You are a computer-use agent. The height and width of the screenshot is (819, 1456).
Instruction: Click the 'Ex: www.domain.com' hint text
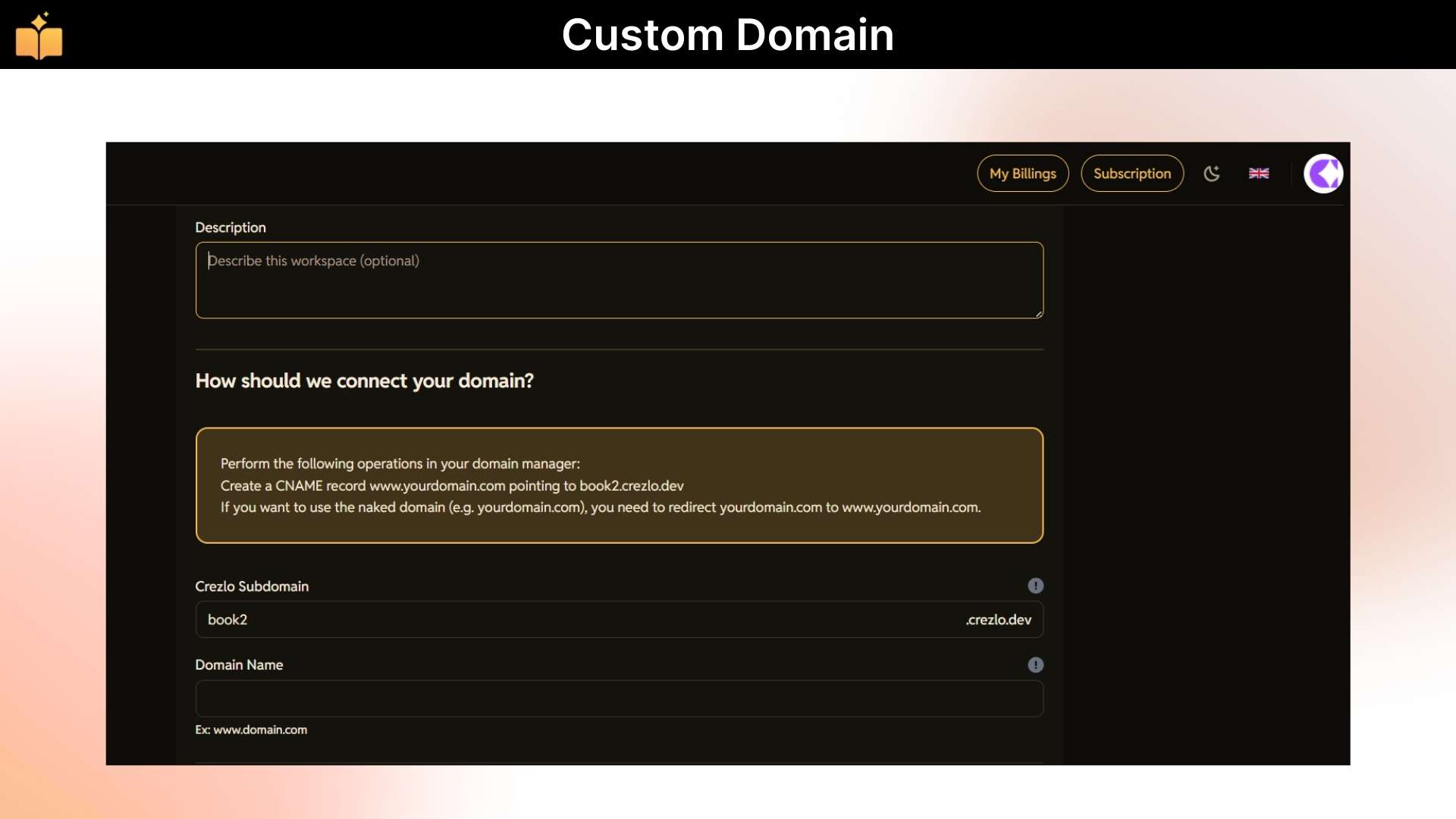pos(251,730)
